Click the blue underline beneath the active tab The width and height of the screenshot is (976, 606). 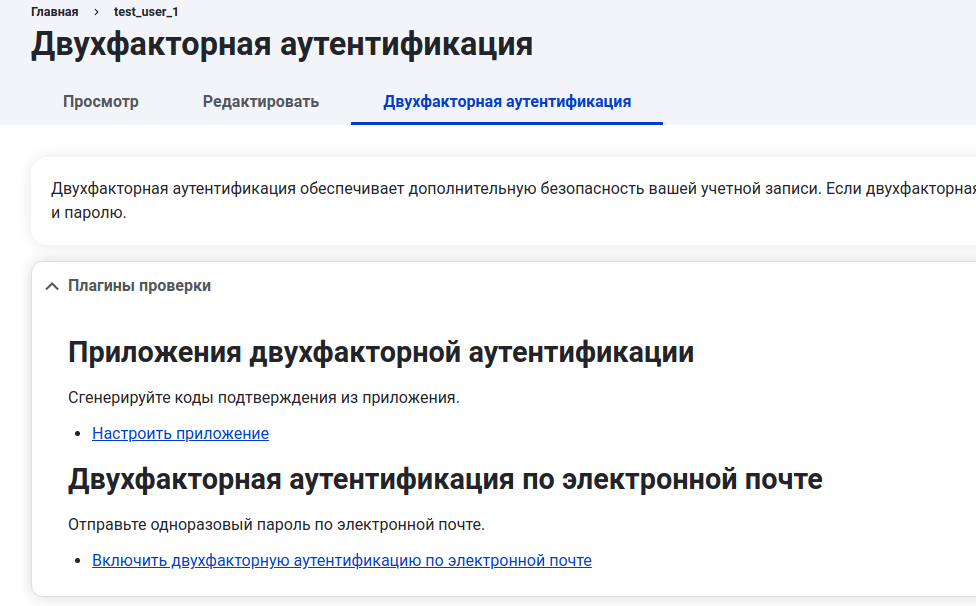tap(507, 123)
